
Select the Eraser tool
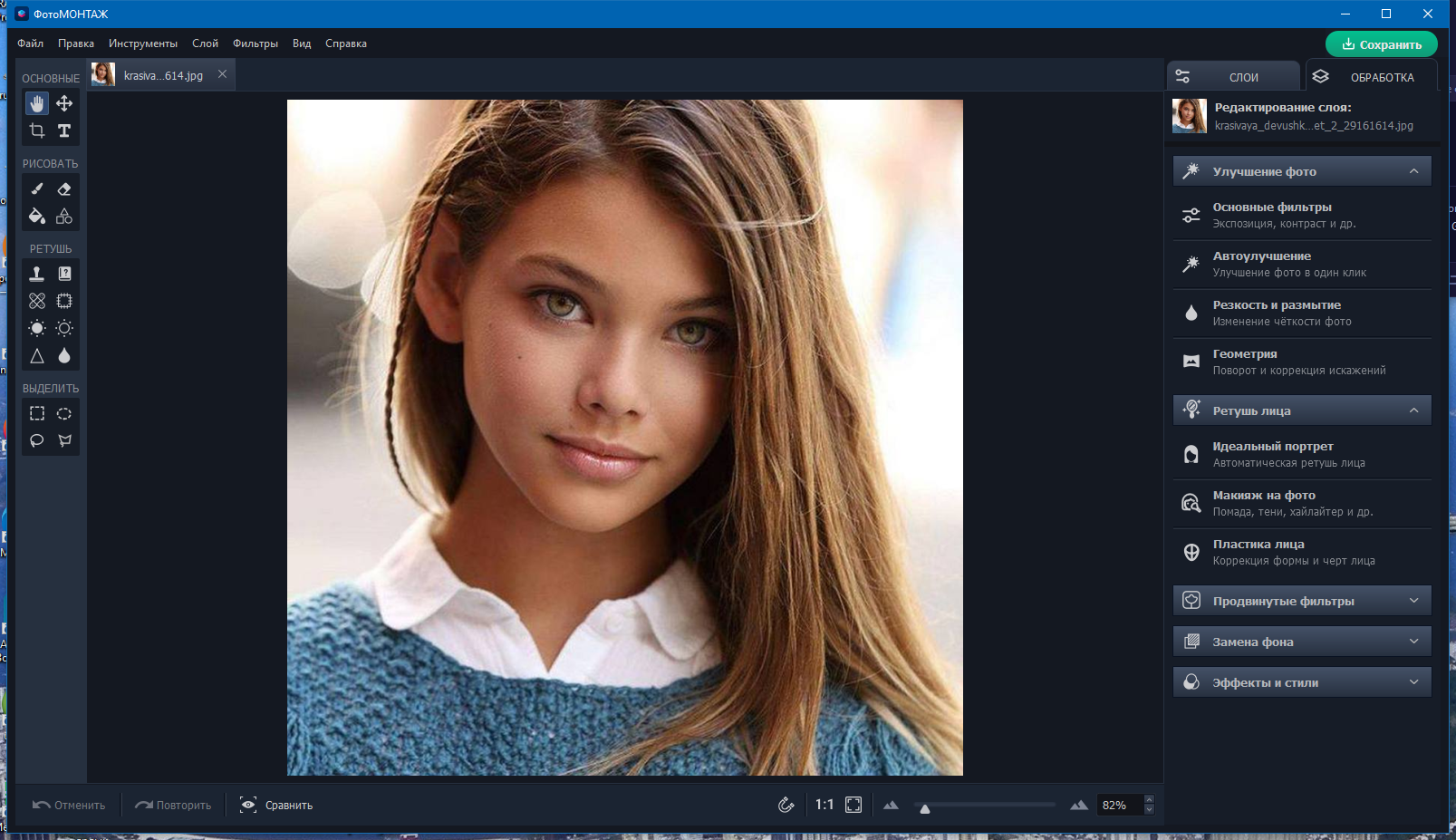click(64, 189)
